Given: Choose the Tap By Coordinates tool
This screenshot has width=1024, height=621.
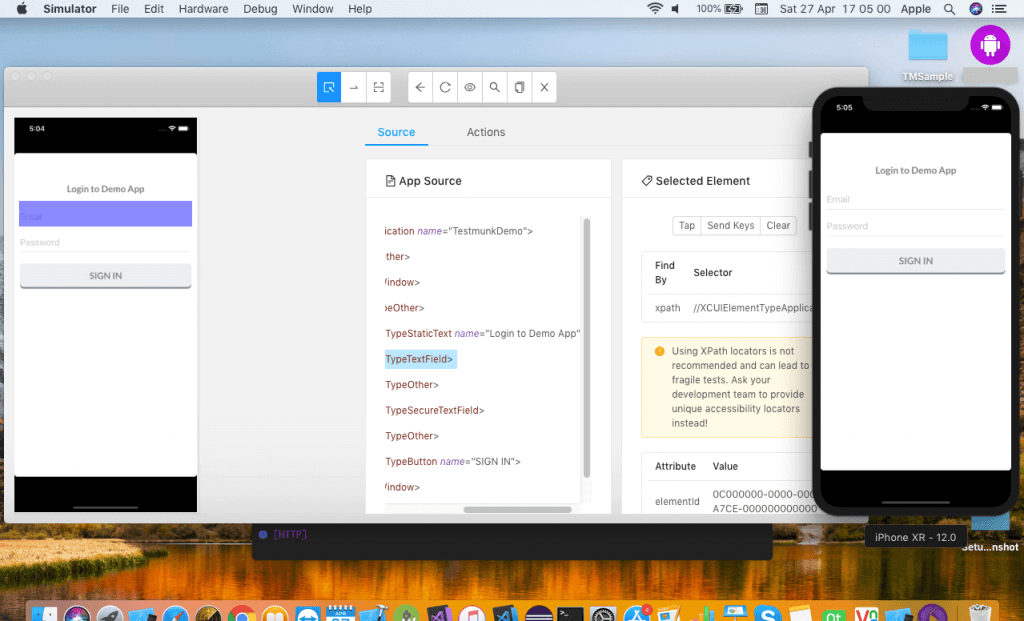Looking at the screenshot, I should tap(379, 88).
